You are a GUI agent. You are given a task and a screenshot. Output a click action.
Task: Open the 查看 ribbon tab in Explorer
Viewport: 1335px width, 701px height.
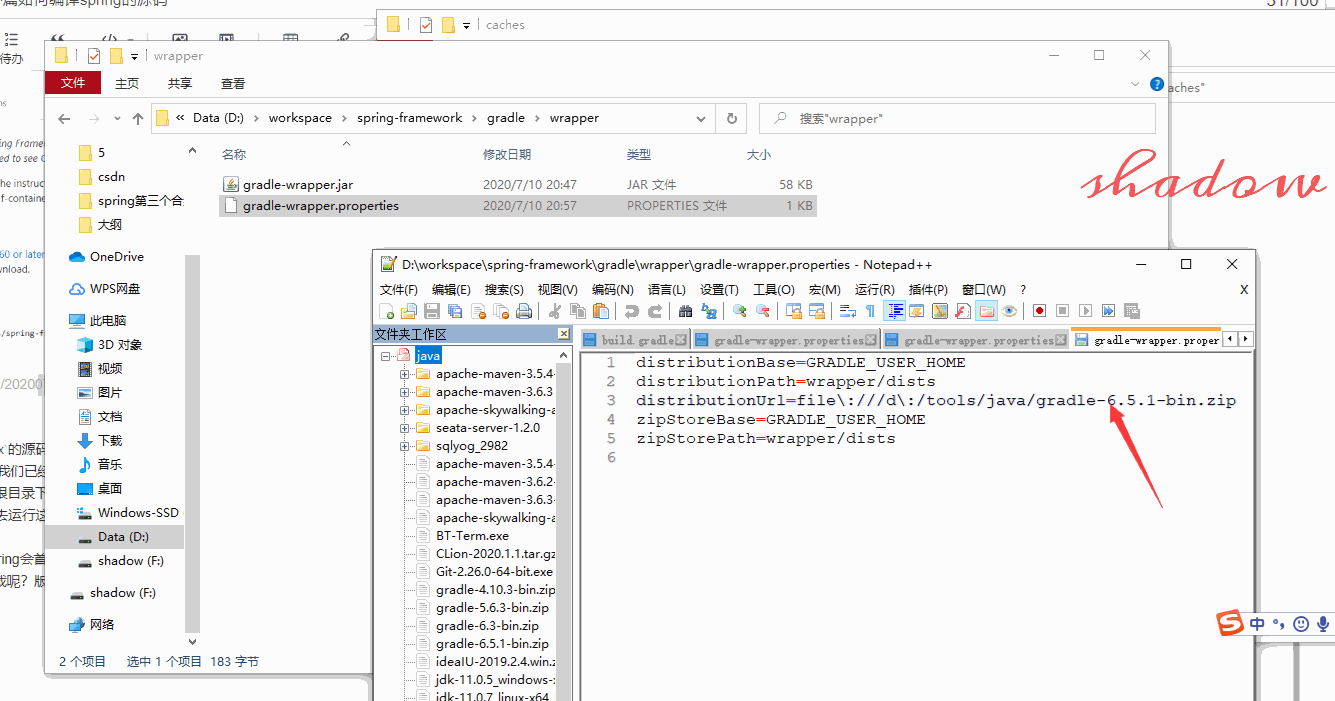point(233,84)
